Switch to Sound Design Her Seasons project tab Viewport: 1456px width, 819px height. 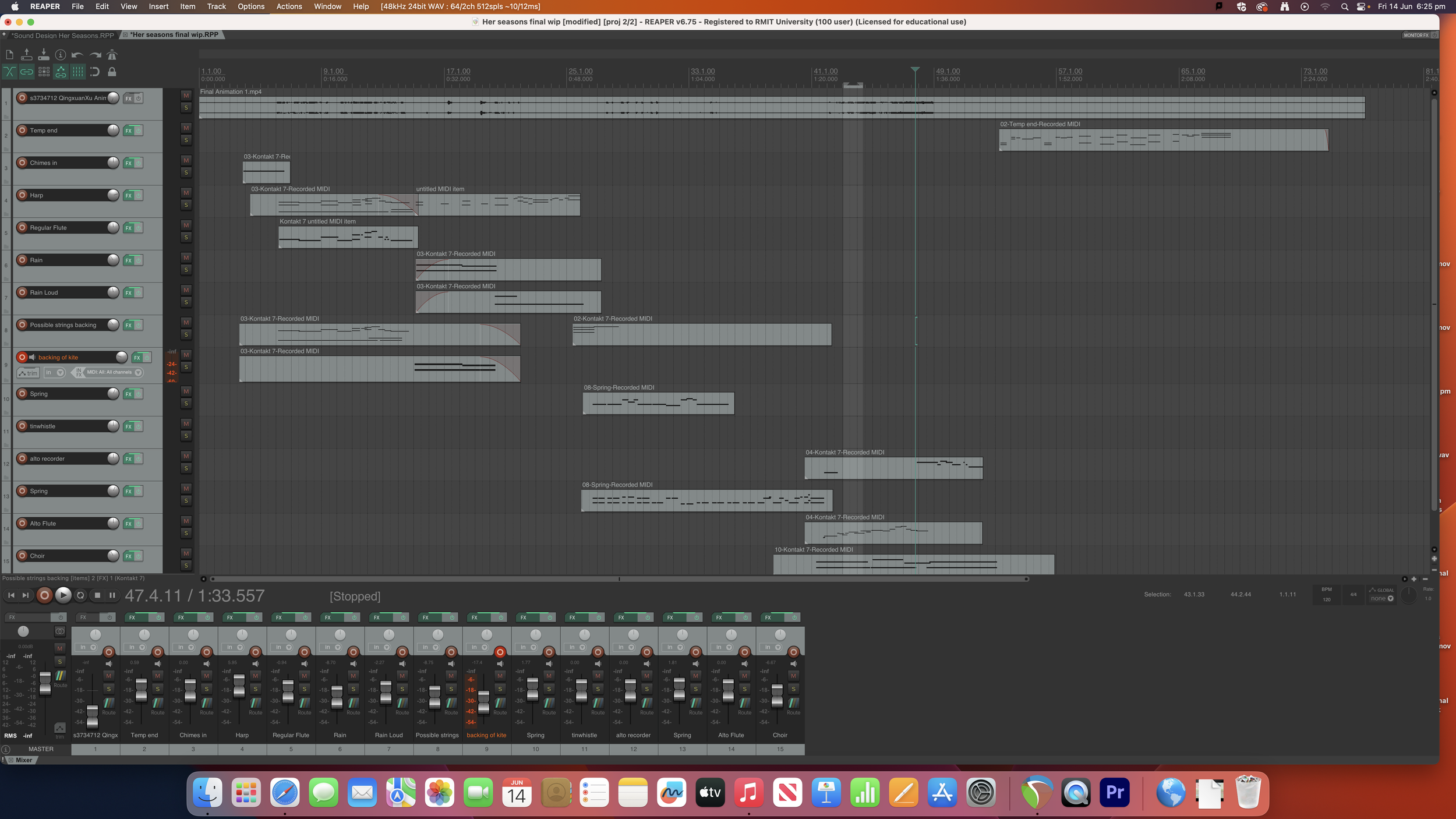(63, 35)
